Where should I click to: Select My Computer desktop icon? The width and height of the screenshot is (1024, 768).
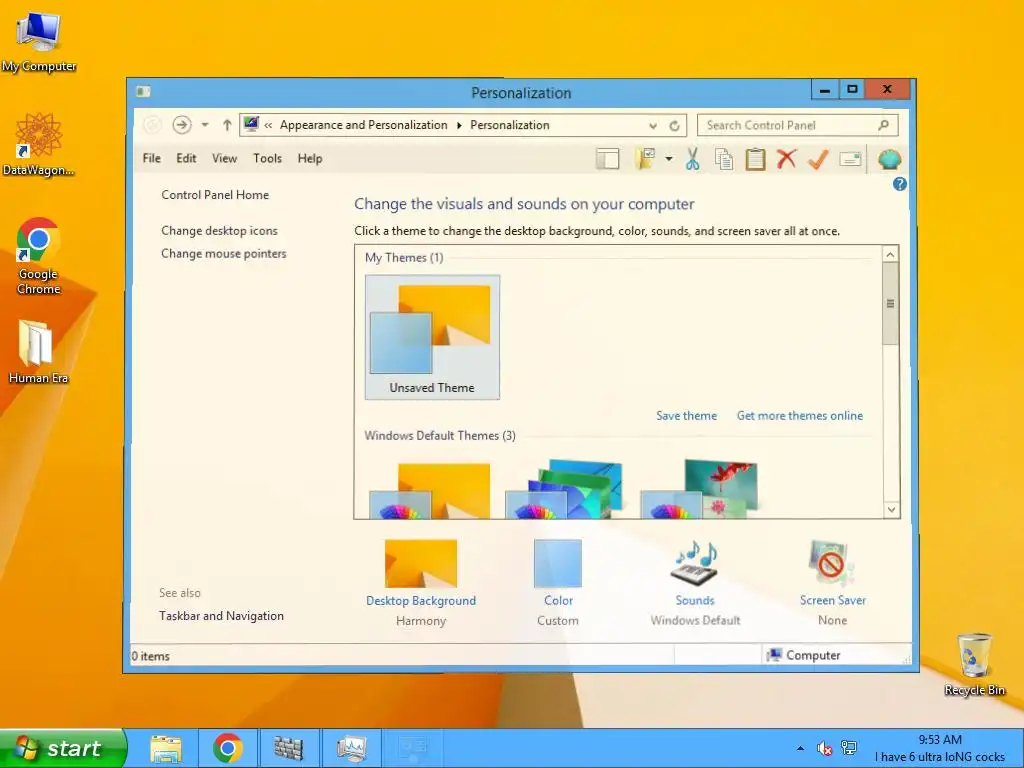[x=39, y=43]
